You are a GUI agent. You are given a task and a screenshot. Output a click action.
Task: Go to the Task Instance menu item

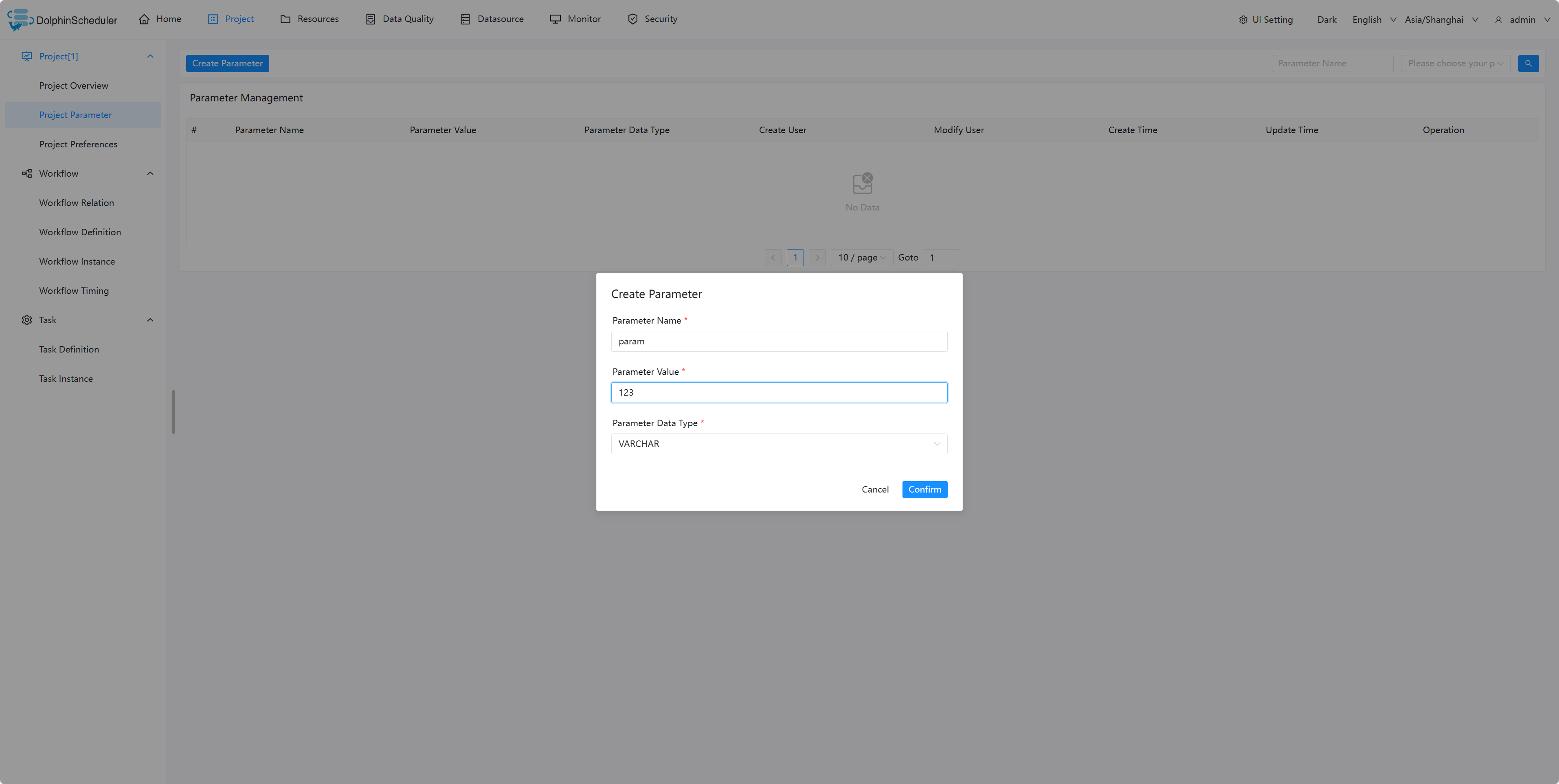(66, 379)
